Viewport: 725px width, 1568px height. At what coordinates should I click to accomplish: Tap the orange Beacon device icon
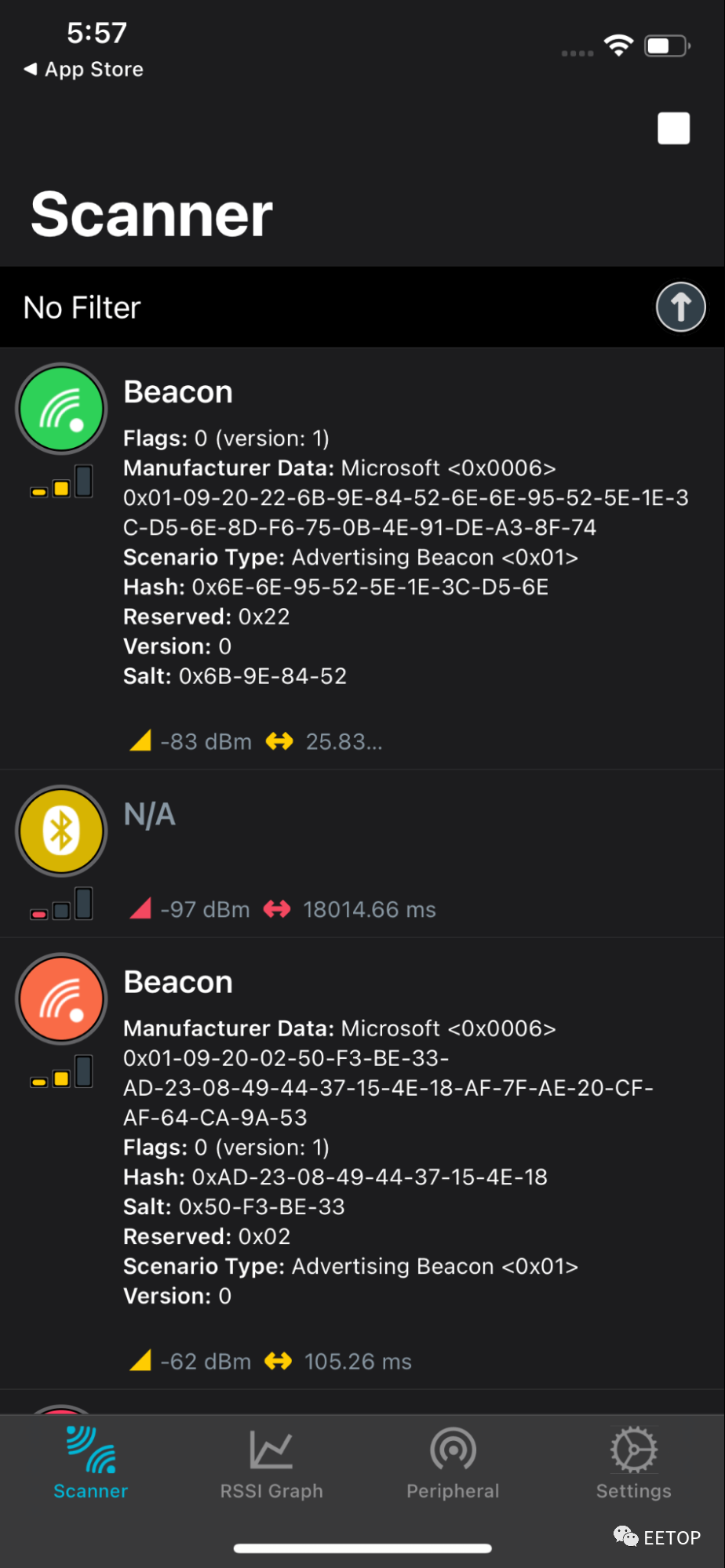[x=61, y=999]
